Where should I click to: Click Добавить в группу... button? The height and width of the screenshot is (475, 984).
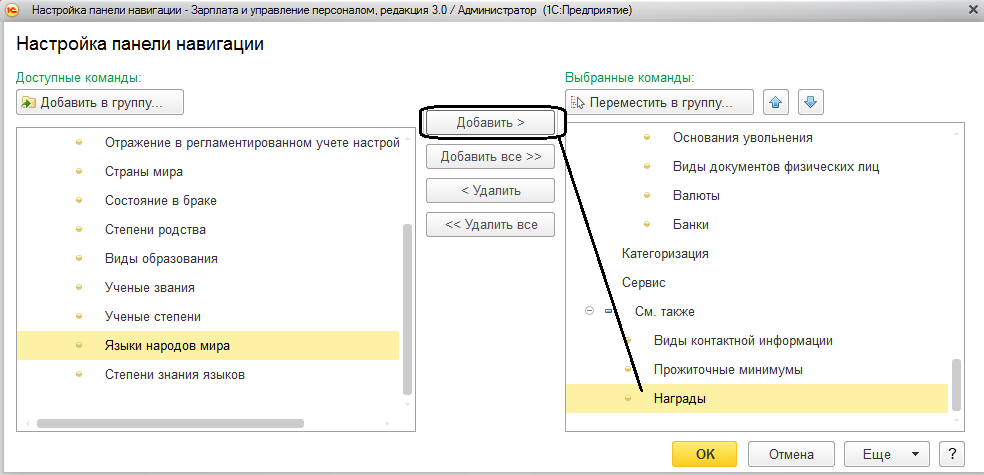click(x=100, y=102)
